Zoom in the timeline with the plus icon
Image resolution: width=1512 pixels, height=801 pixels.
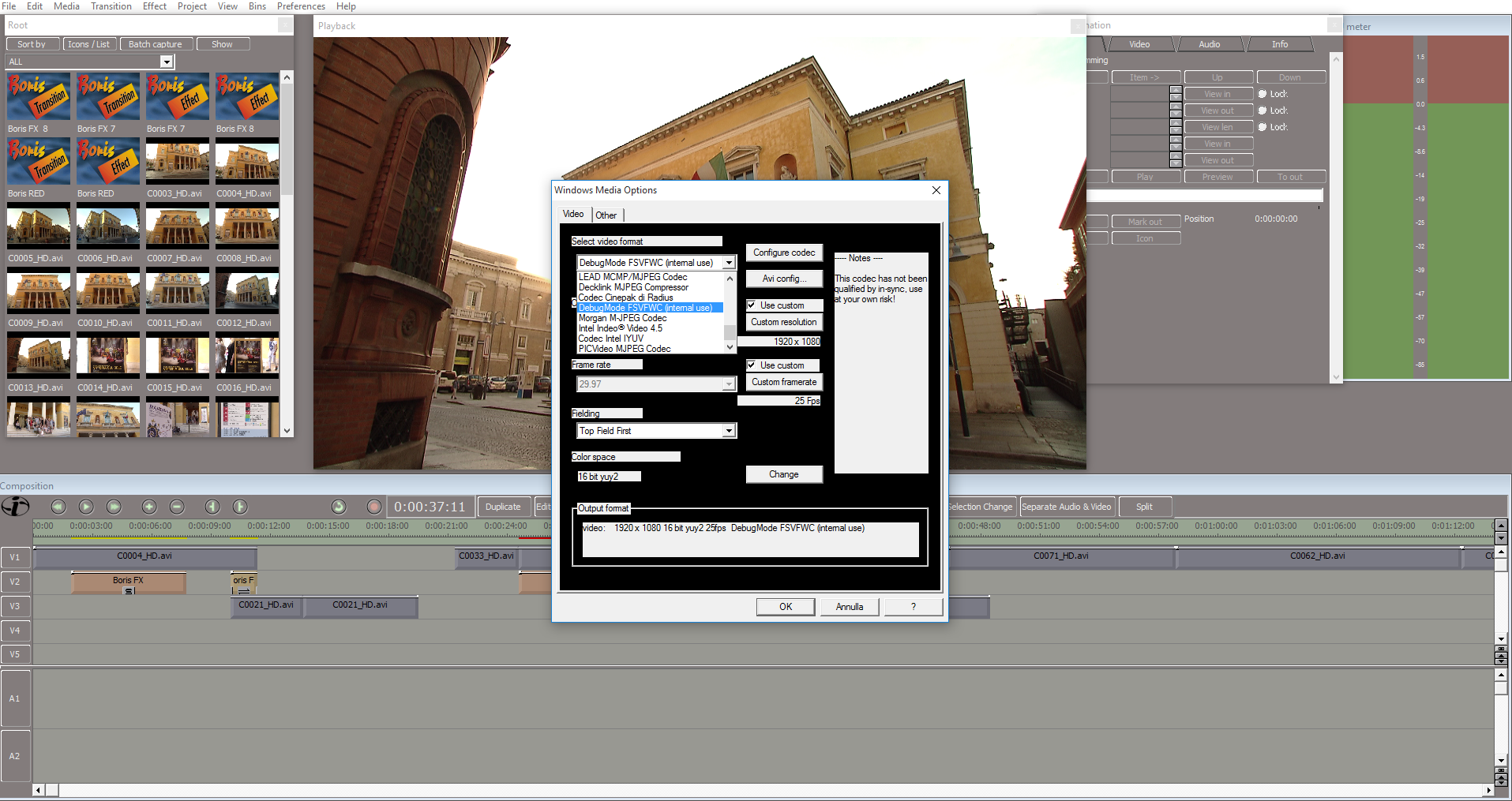coord(149,507)
